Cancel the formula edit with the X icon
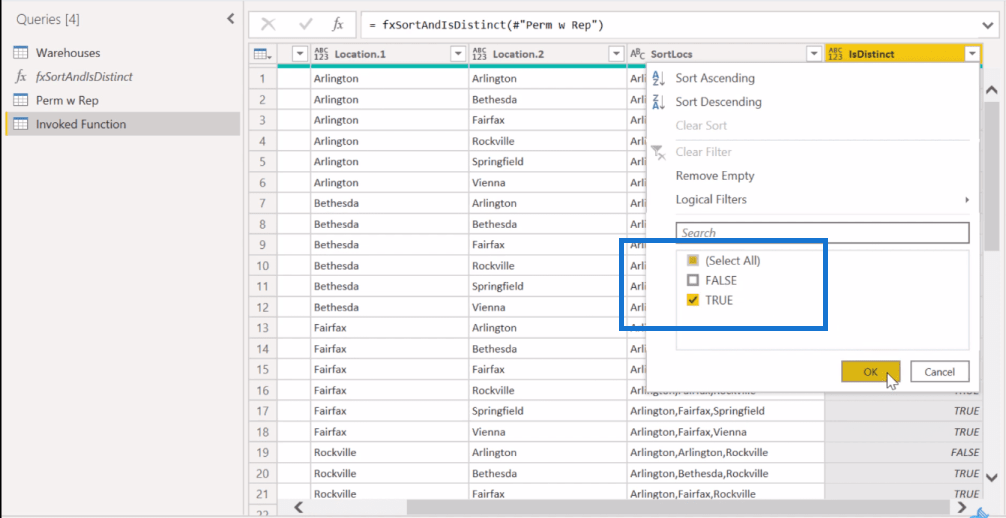 click(268, 24)
